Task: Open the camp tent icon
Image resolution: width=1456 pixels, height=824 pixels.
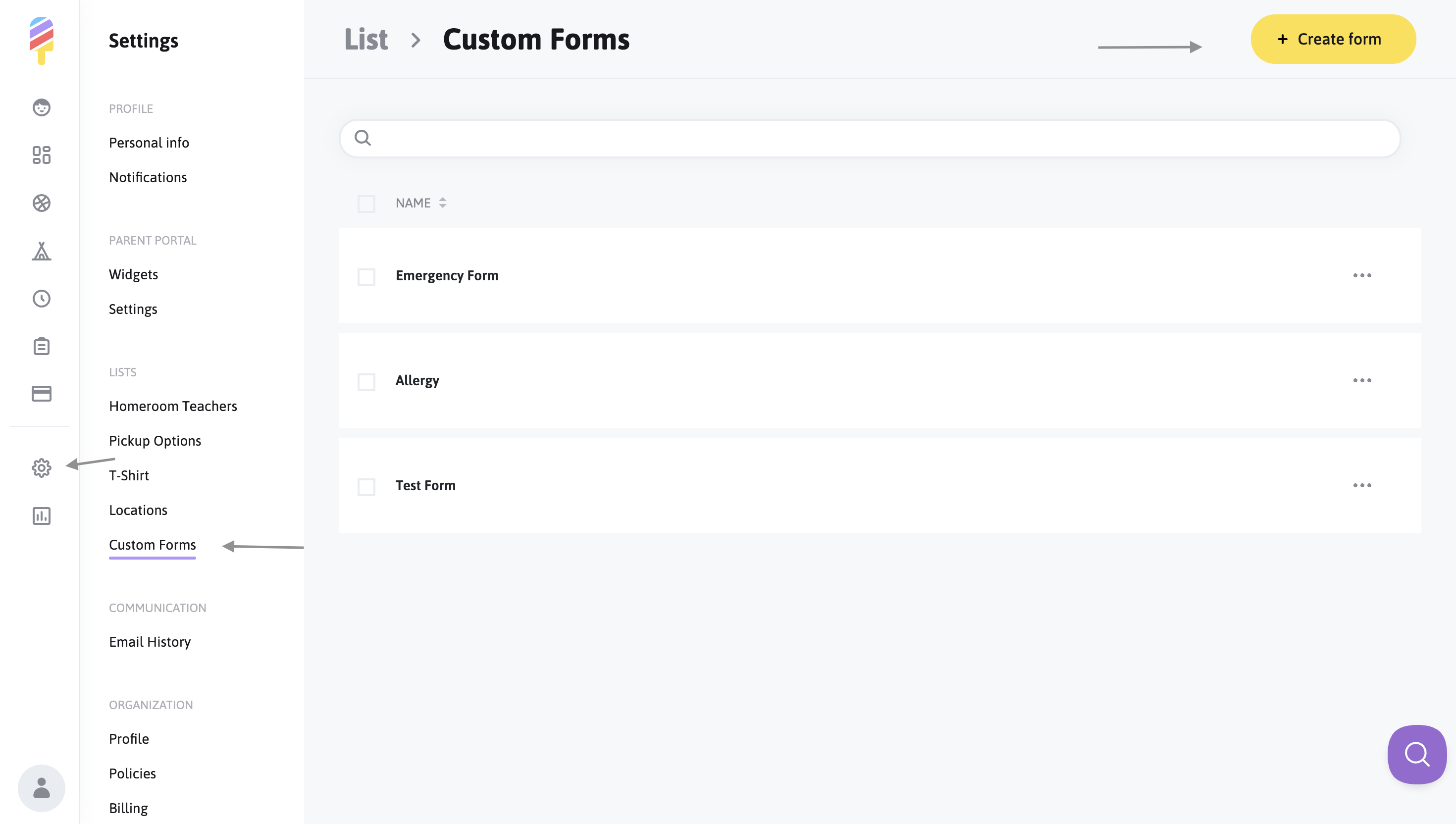Action: tap(41, 251)
